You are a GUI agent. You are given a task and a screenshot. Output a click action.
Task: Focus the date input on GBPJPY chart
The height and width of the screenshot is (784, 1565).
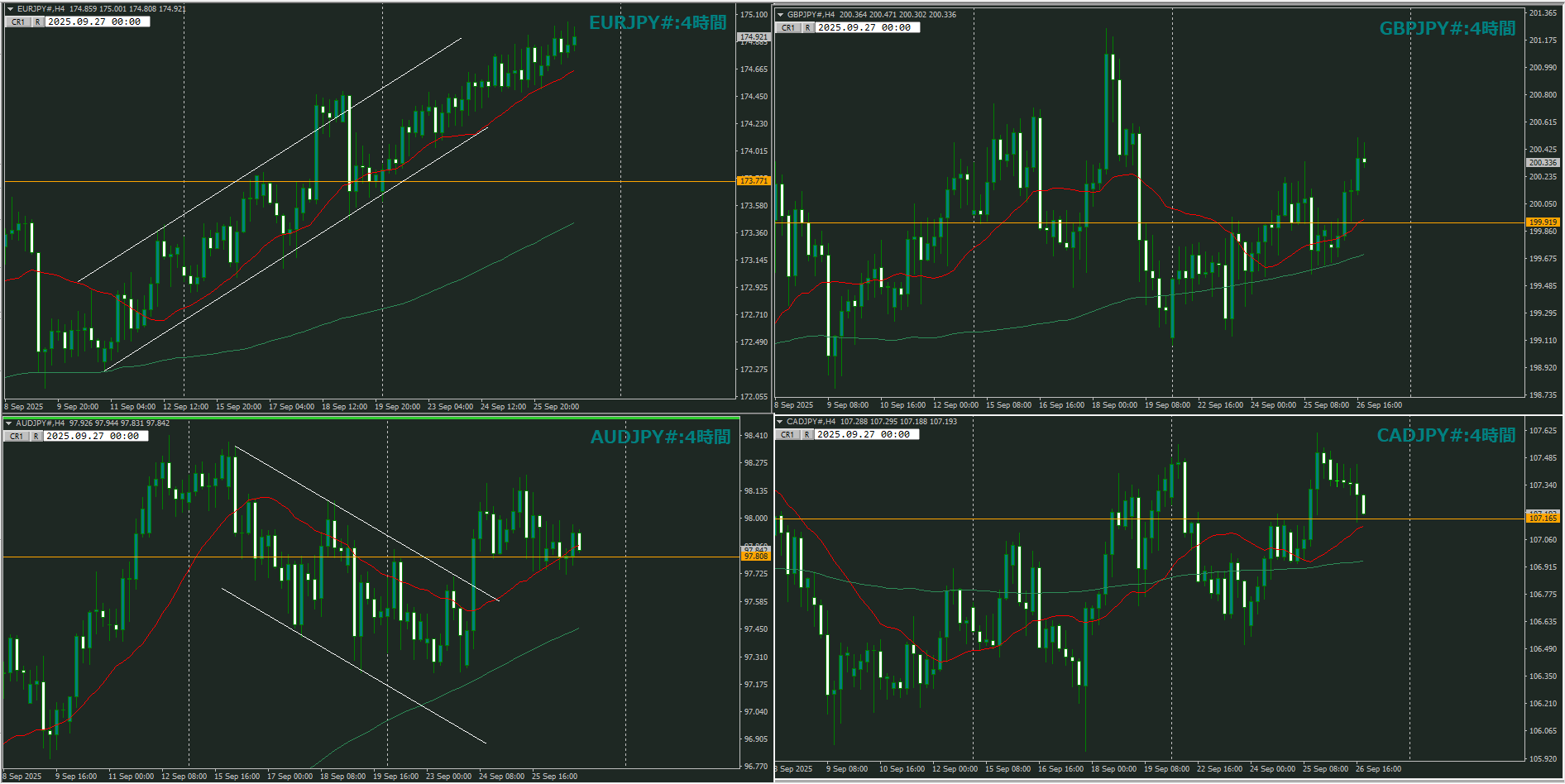click(868, 28)
